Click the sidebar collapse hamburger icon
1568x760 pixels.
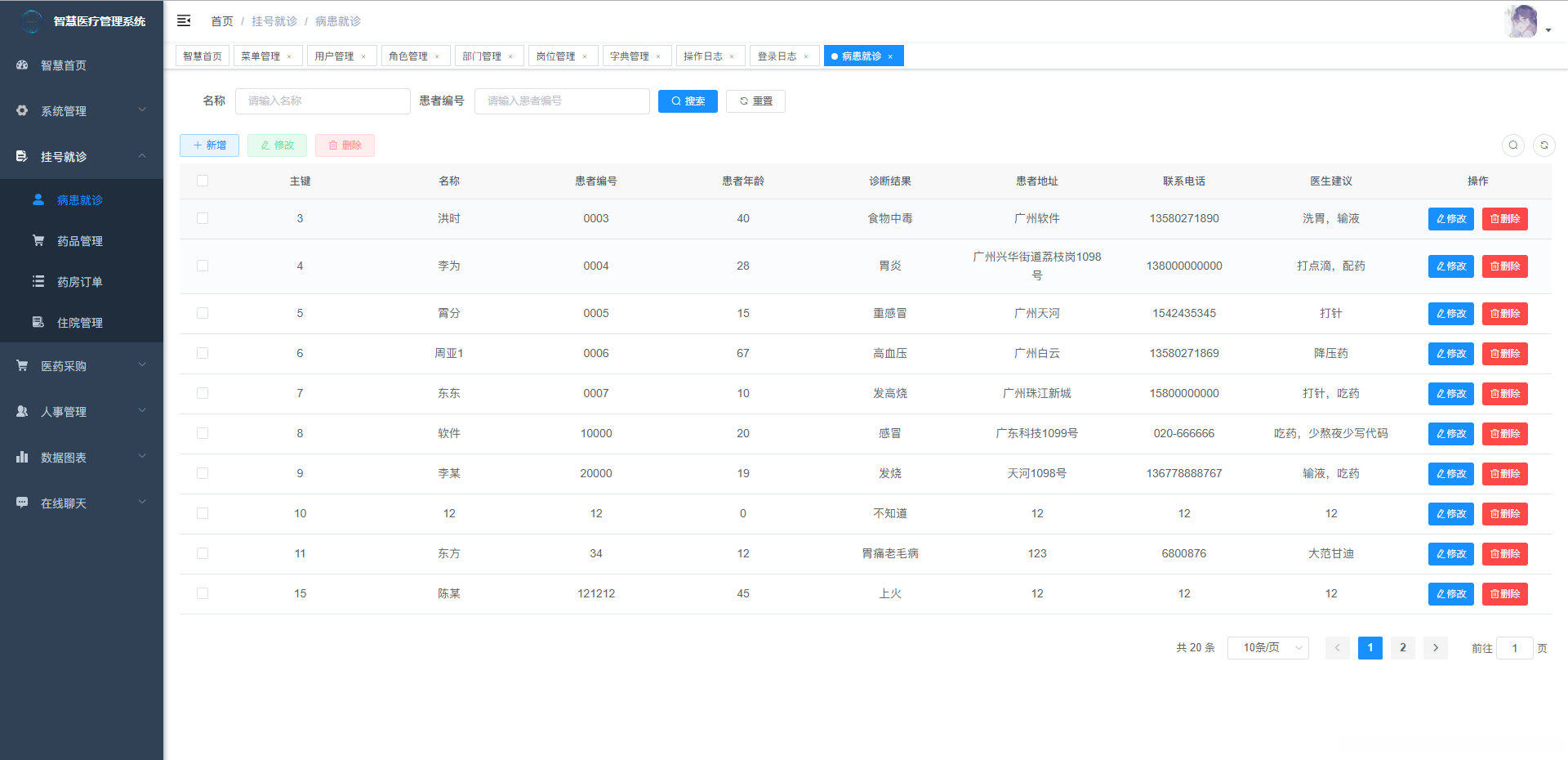[184, 20]
